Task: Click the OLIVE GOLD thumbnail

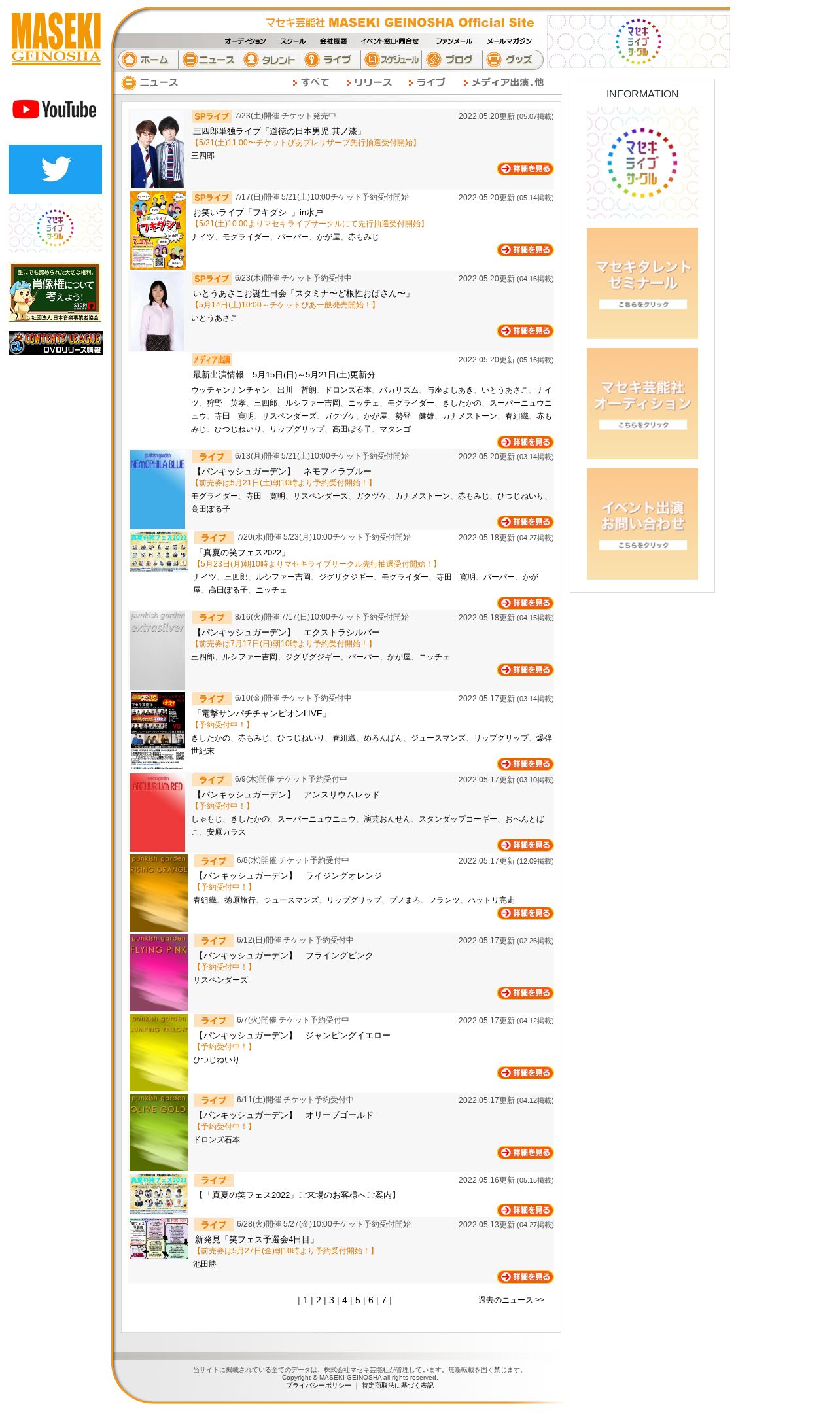Action: (159, 1132)
